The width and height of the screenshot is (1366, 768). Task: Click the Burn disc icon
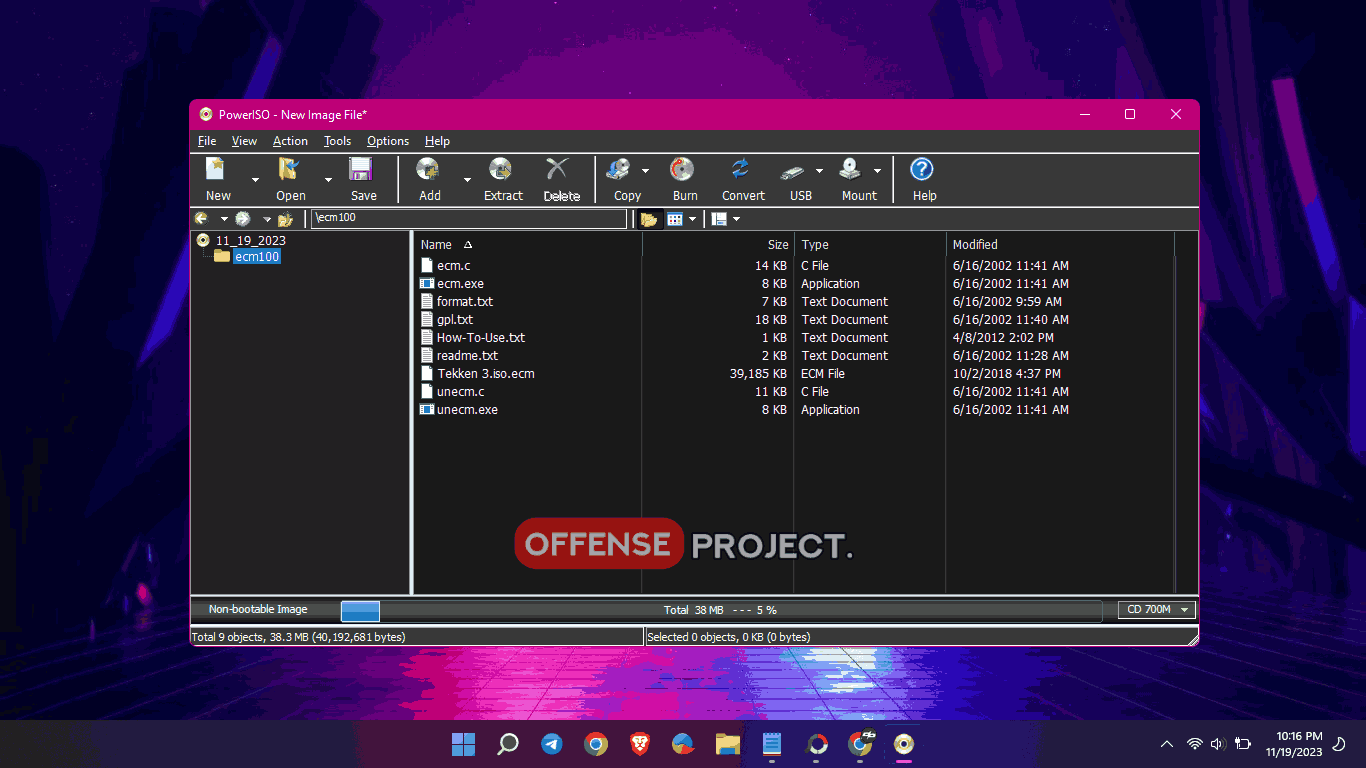coord(683,169)
